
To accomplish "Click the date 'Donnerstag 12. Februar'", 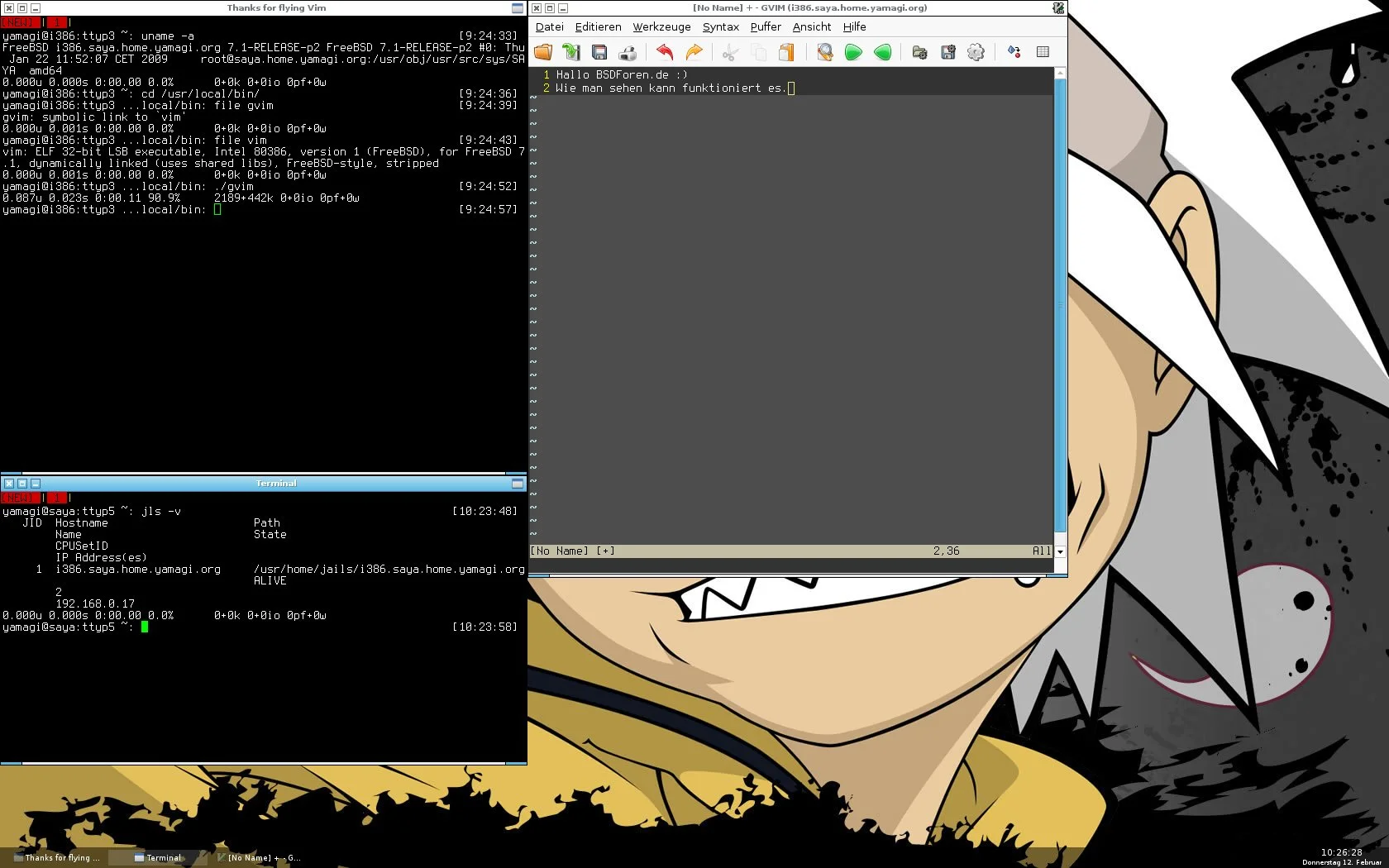I will pyautogui.click(x=1342, y=862).
